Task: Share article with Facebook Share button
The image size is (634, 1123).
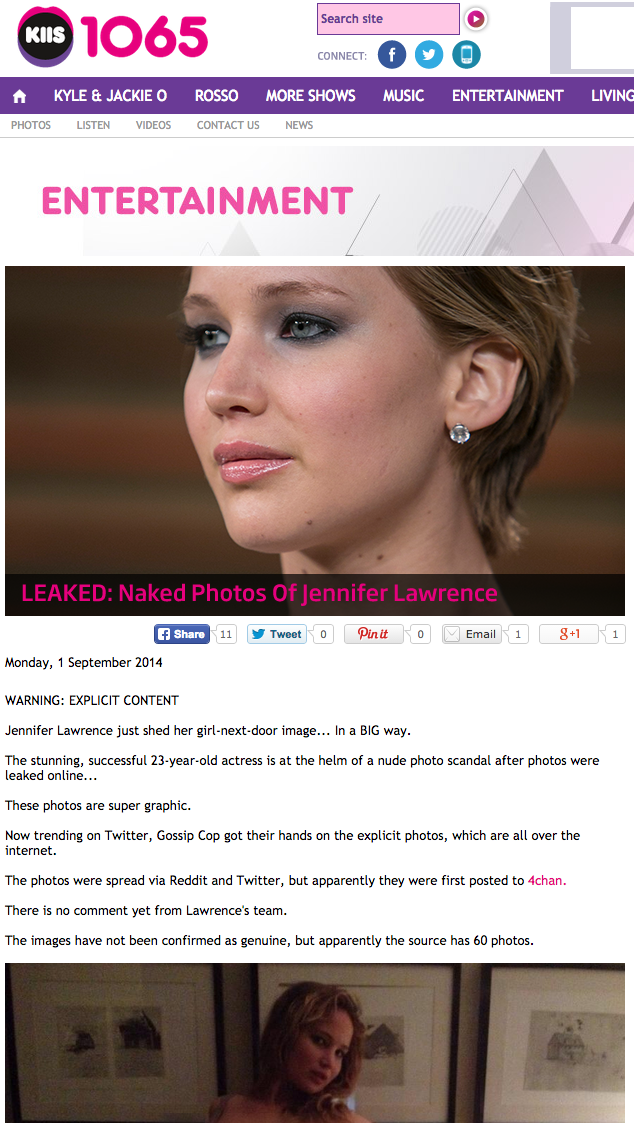Action: tap(181, 634)
